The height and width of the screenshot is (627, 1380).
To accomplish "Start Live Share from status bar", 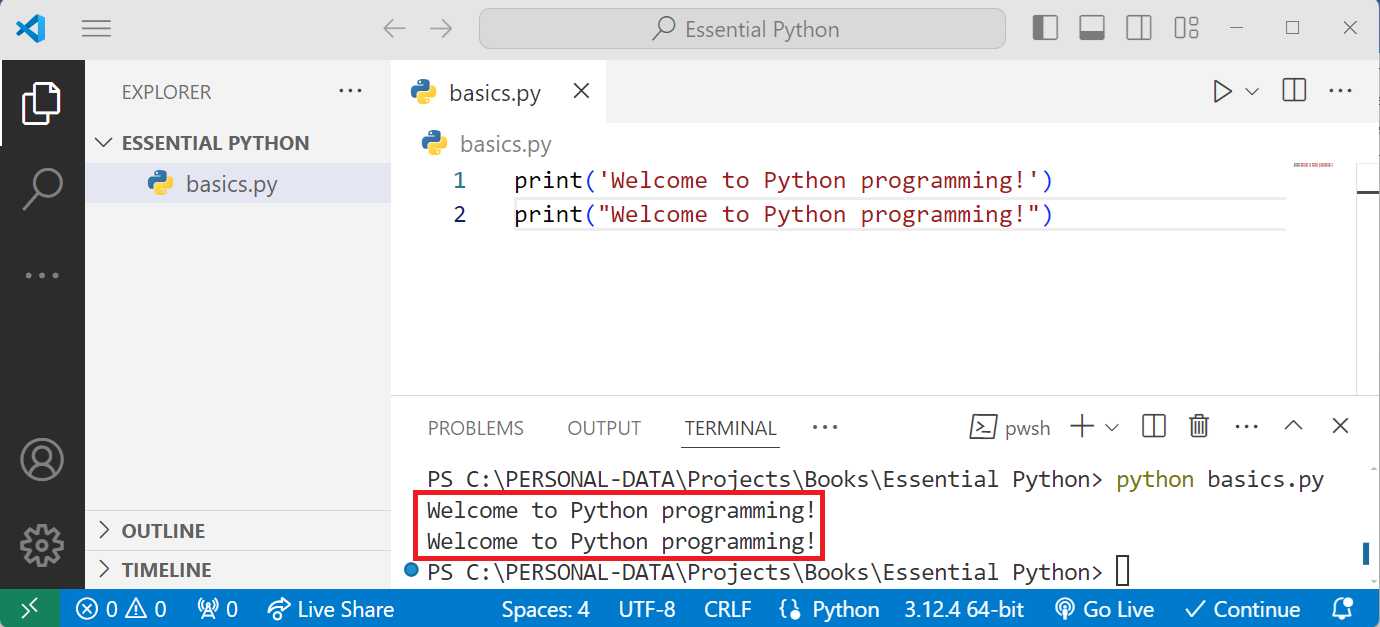I will pyautogui.click(x=330, y=609).
